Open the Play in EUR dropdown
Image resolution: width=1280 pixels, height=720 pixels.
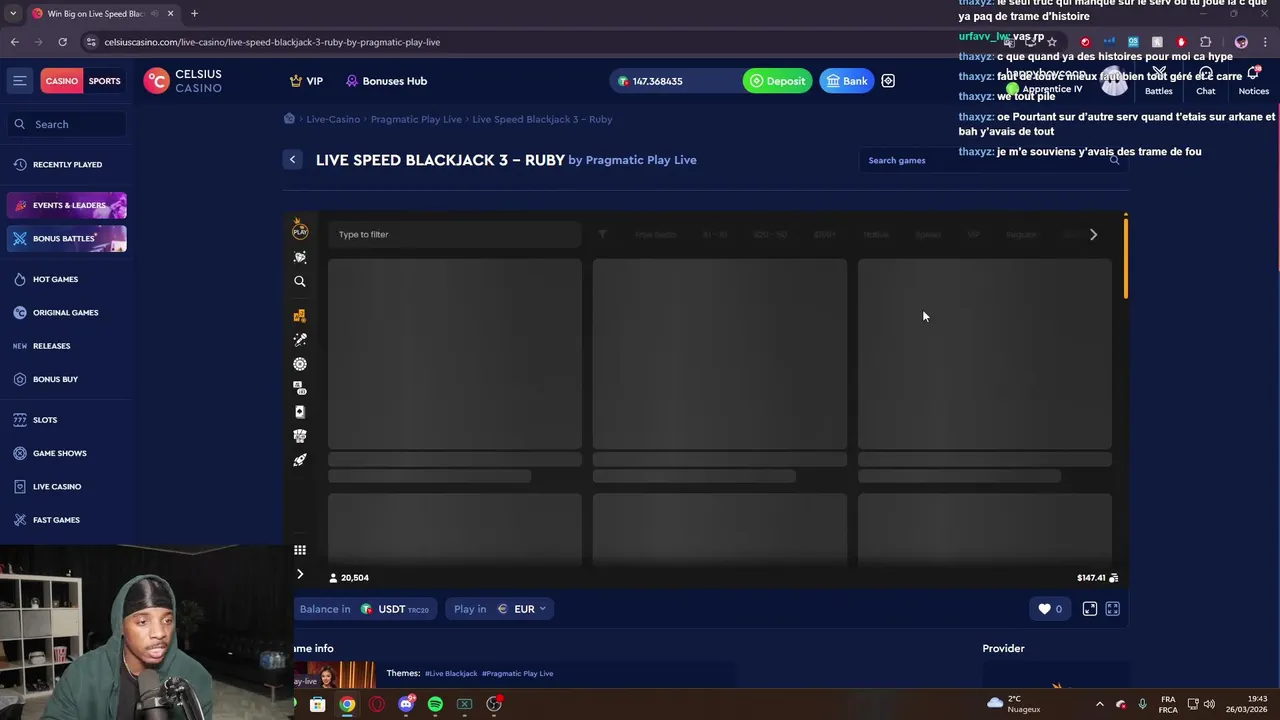tap(499, 609)
